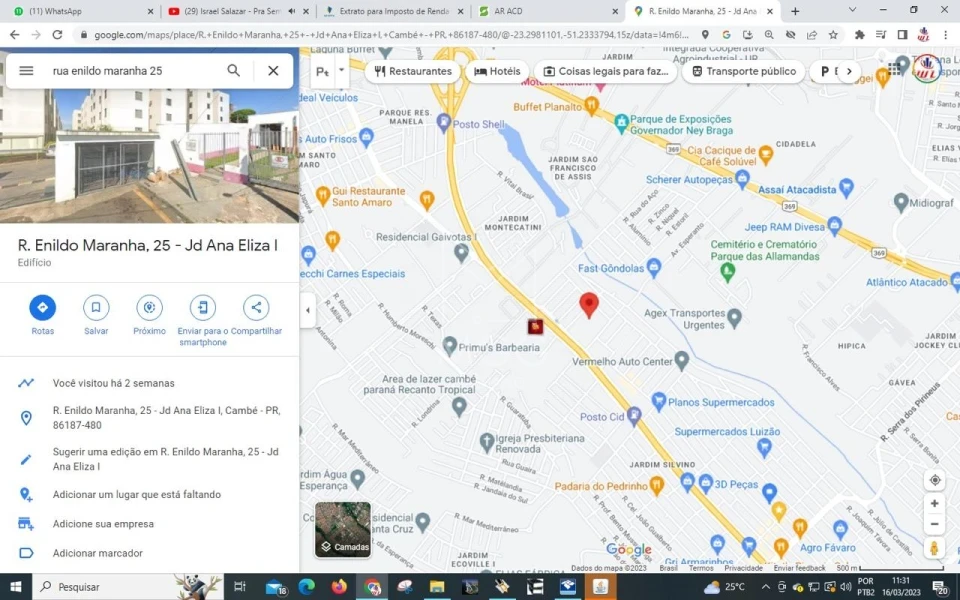Switch to the AR ACD tab
Screen dimensions: 960x600
coord(548,11)
